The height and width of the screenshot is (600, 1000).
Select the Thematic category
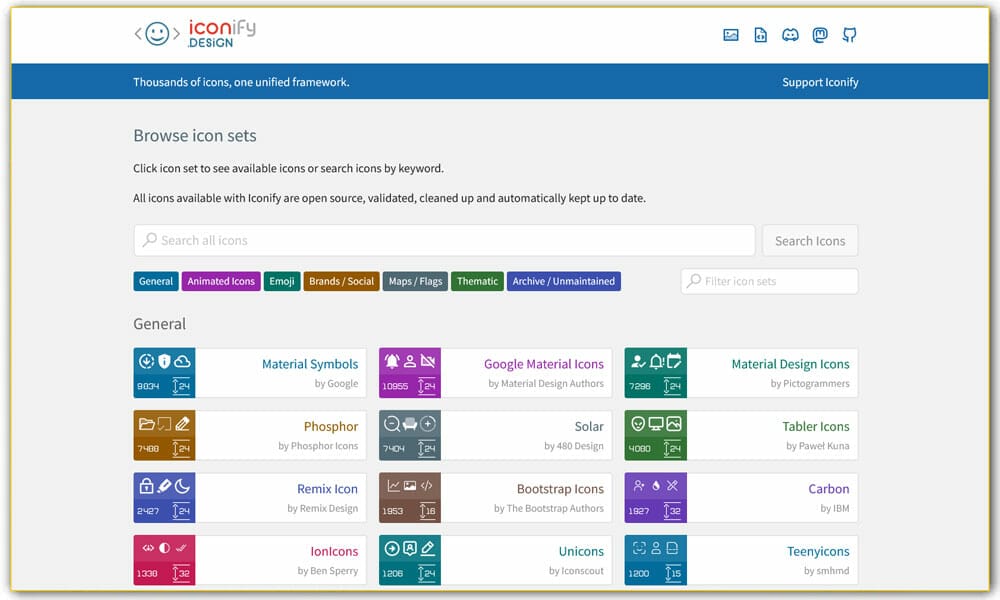[477, 281]
